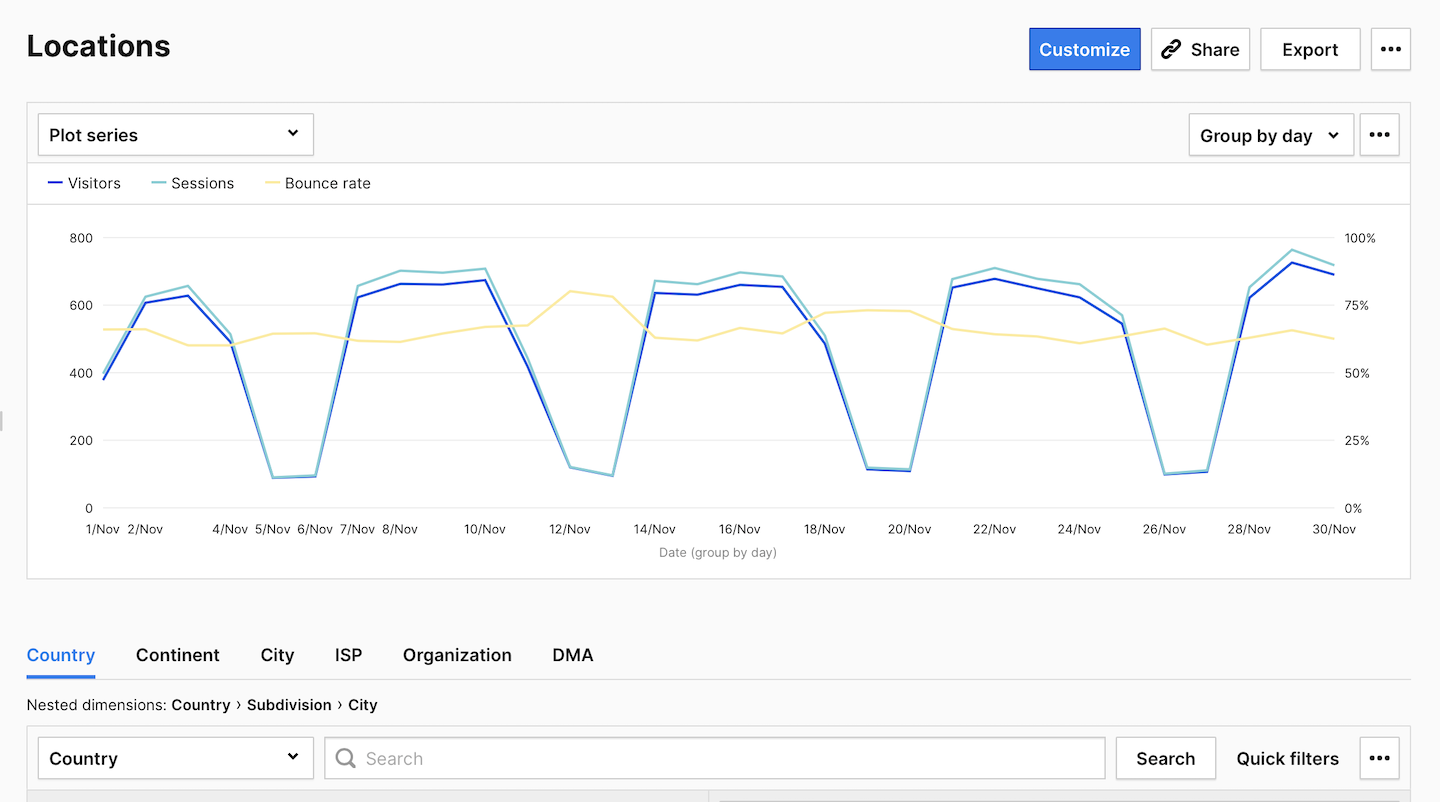The width and height of the screenshot is (1440, 802).
Task: Click the magnifier icon in the search field
Action: (x=346, y=758)
